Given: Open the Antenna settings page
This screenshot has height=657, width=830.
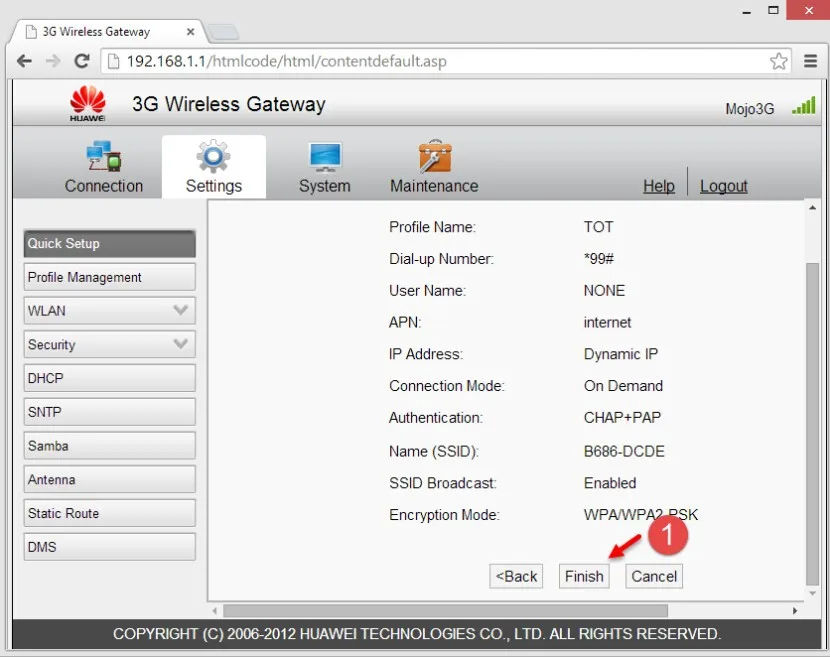Looking at the screenshot, I should coord(110,479).
